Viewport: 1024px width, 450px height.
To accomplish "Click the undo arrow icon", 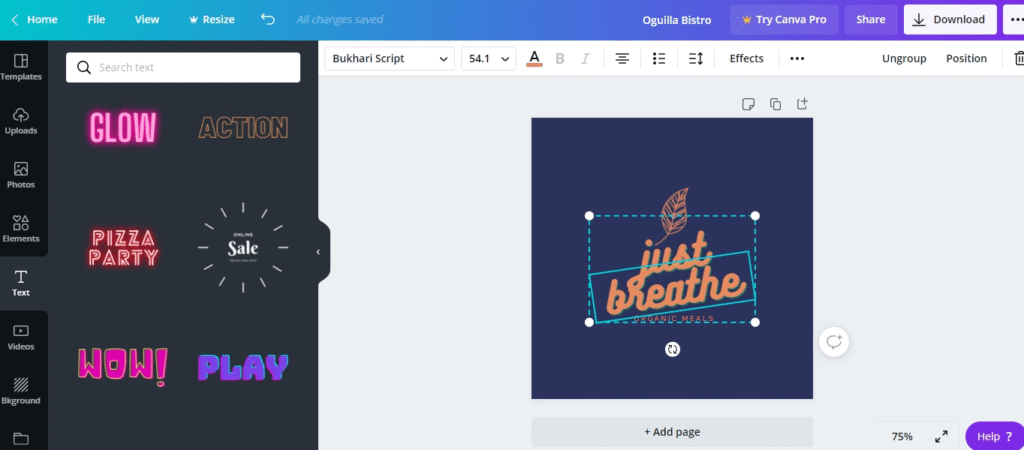I will 267,19.
